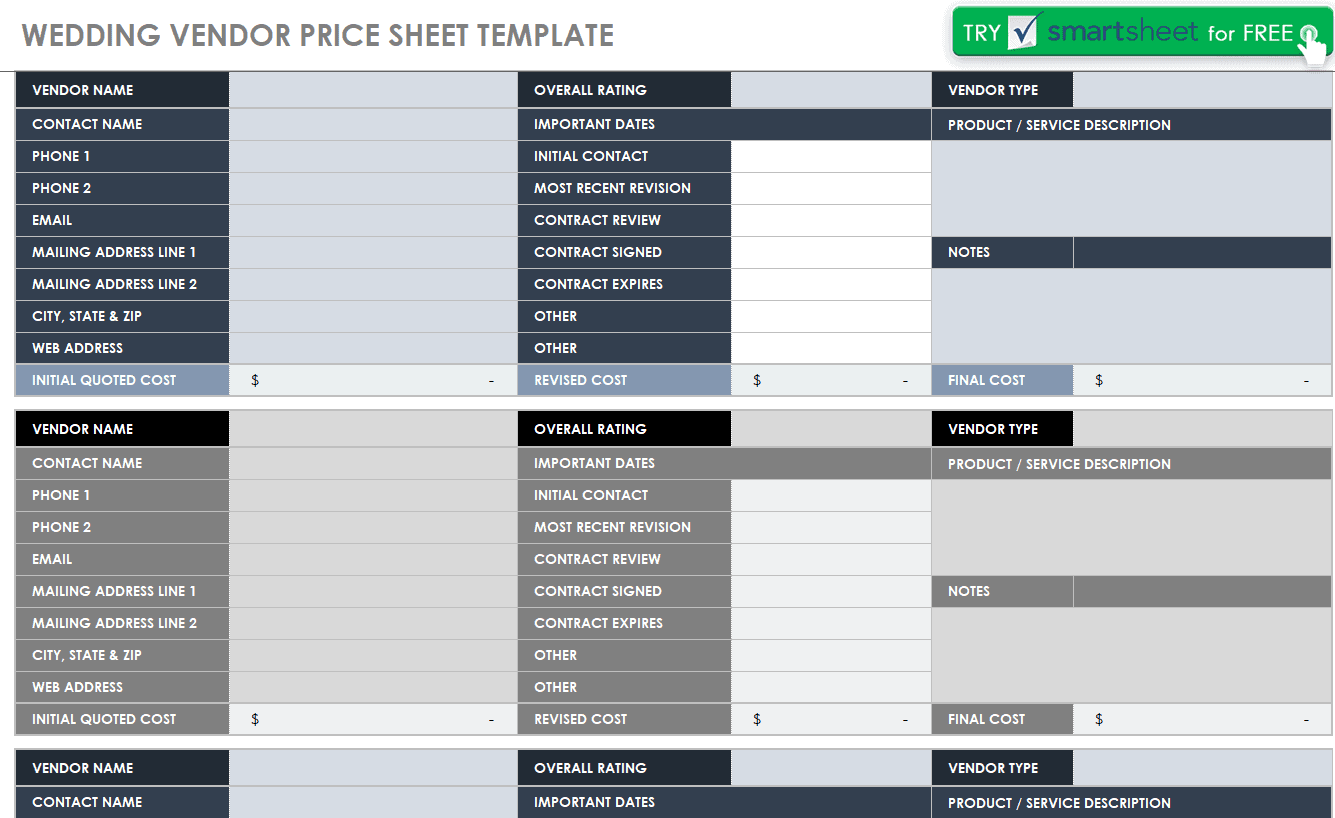Image resolution: width=1335 pixels, height=818 pixels.
Task: Select Initial Contact date cell in blue block
Action: 831,156
